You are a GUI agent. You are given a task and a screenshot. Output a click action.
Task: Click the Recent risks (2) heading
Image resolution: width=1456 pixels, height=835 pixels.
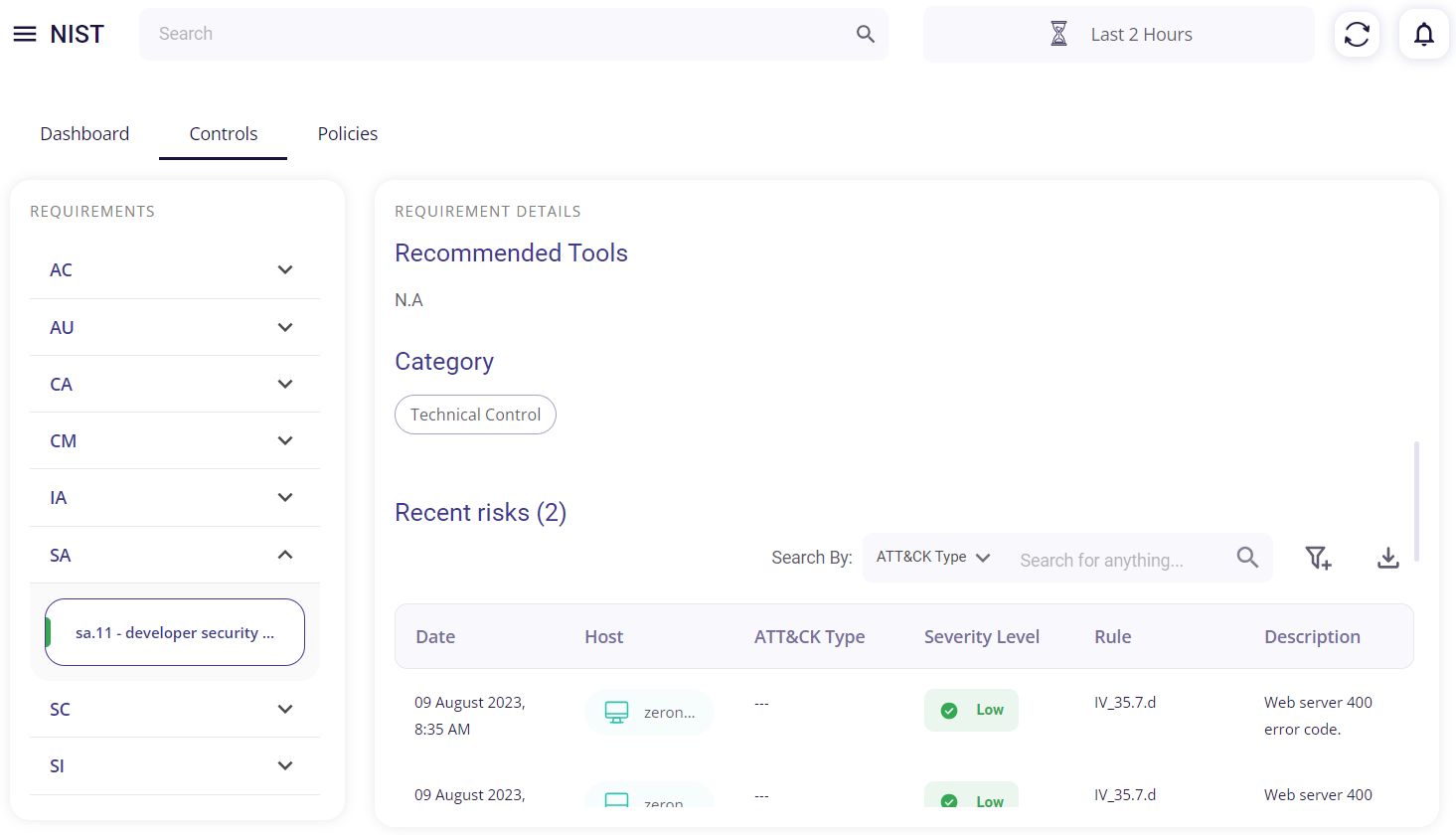480,512
